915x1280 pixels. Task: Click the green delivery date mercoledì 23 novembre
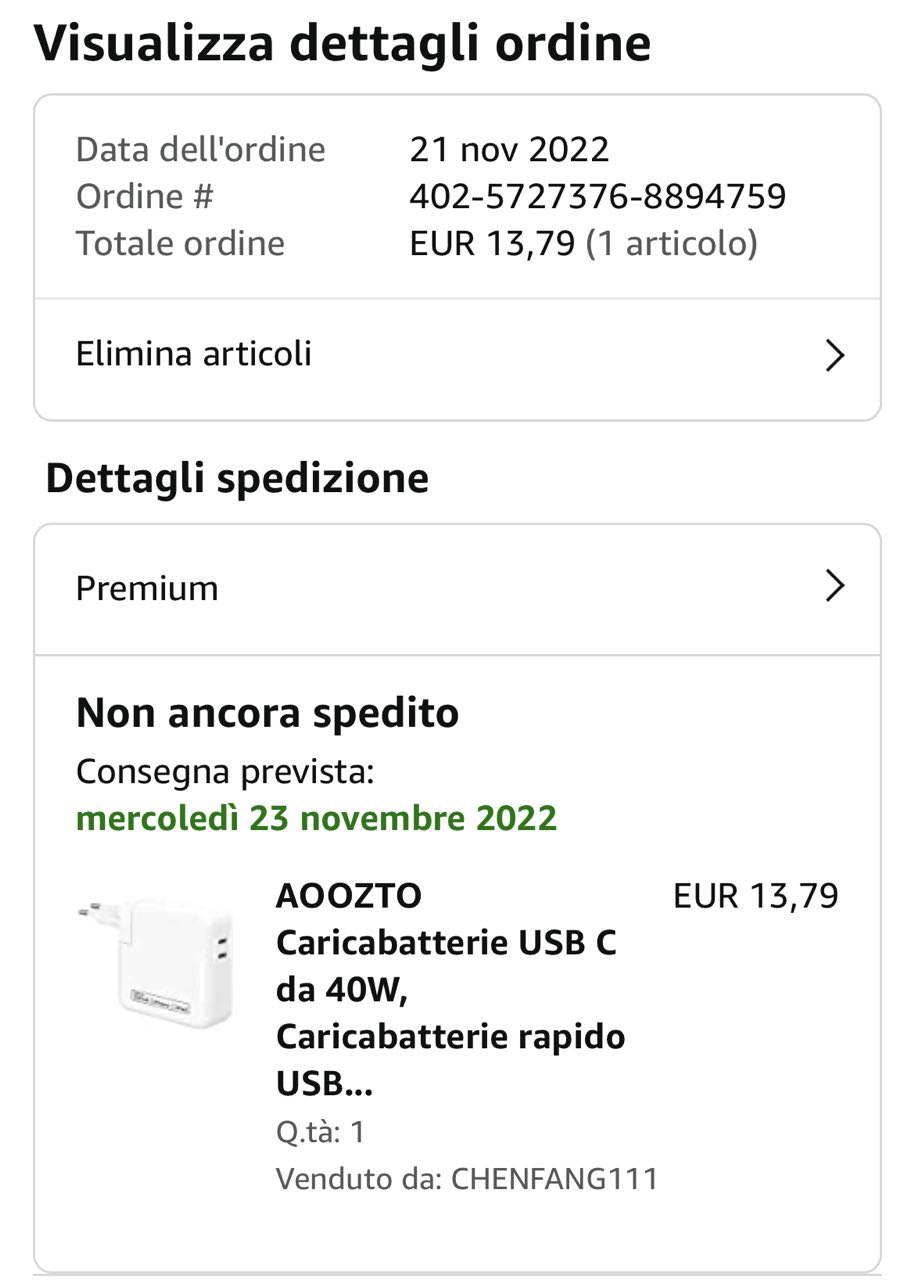tap(316, 818)
